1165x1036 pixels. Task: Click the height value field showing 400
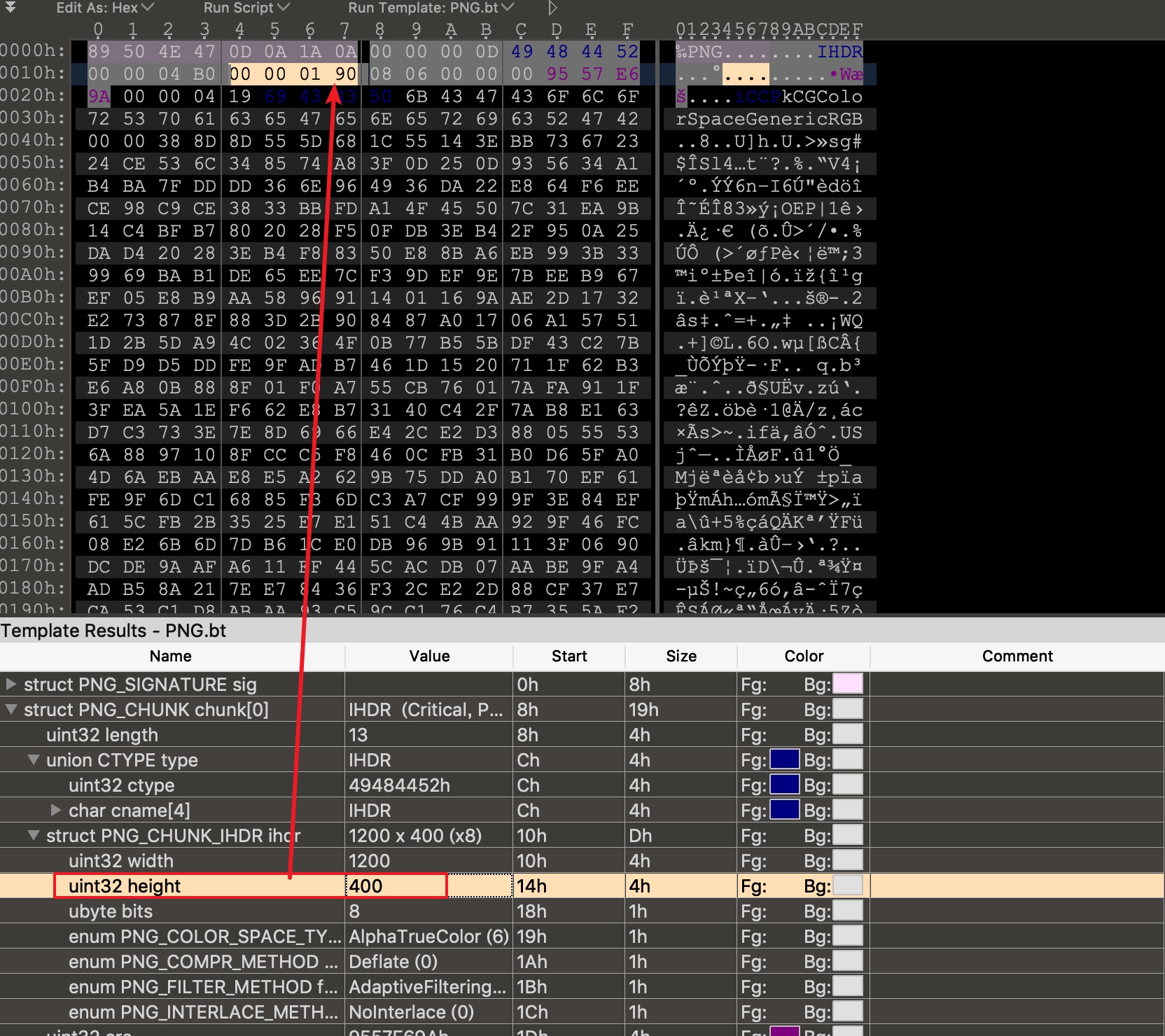[396, 885]
